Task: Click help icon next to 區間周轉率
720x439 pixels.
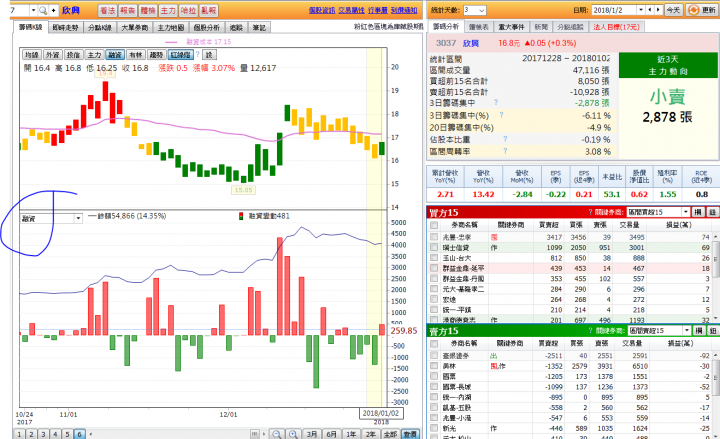Action: click(x=505, y=151)
